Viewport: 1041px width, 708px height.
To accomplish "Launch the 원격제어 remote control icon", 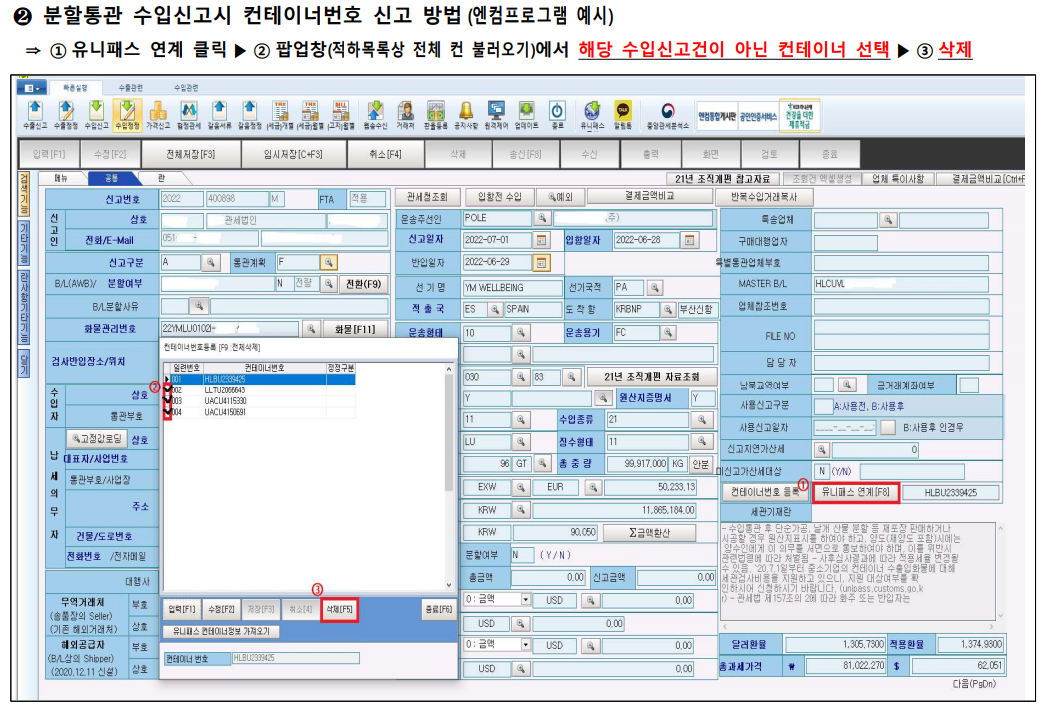I will click(x=496, y=114).
